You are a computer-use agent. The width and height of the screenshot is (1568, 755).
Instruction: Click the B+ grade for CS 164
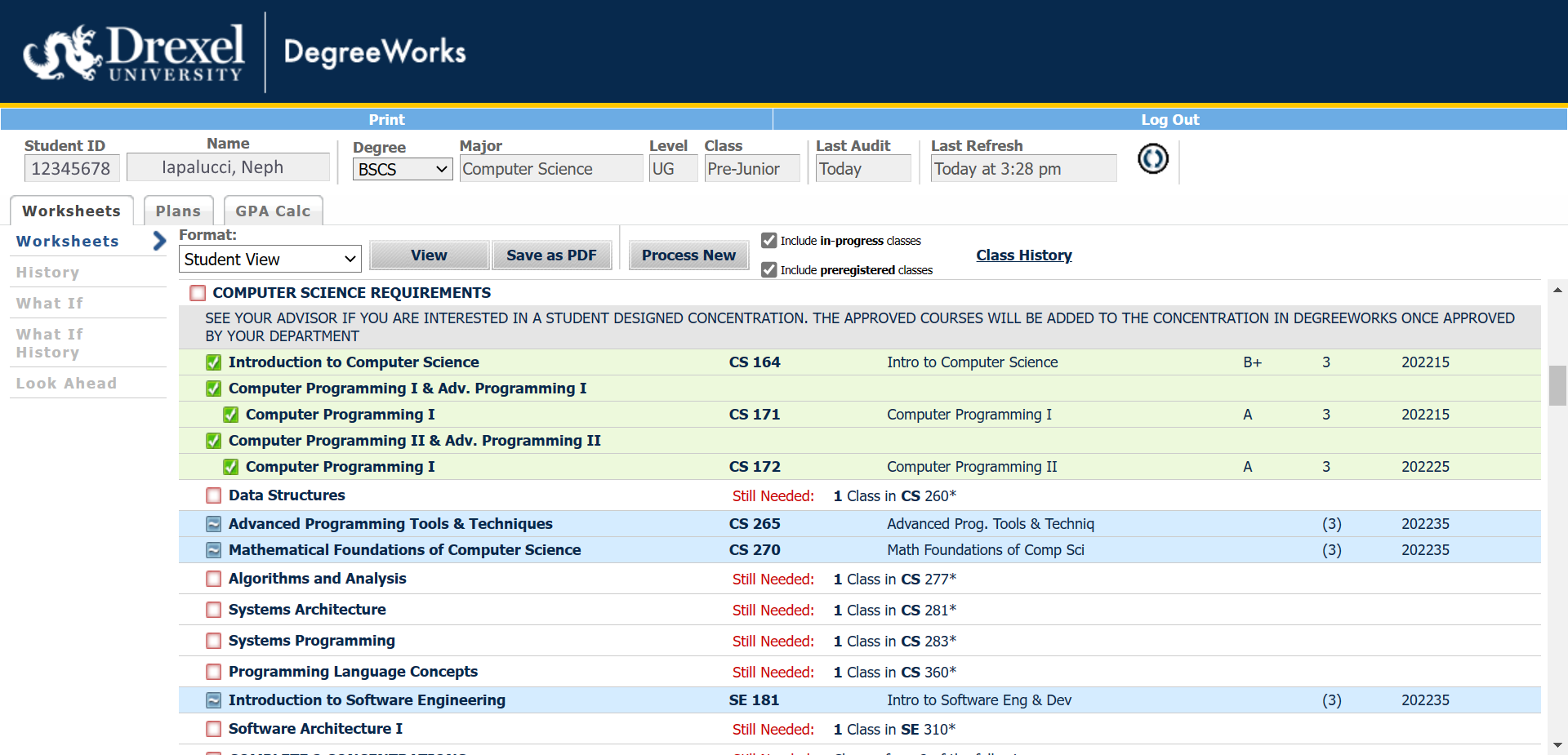[x=1253, y=362]
